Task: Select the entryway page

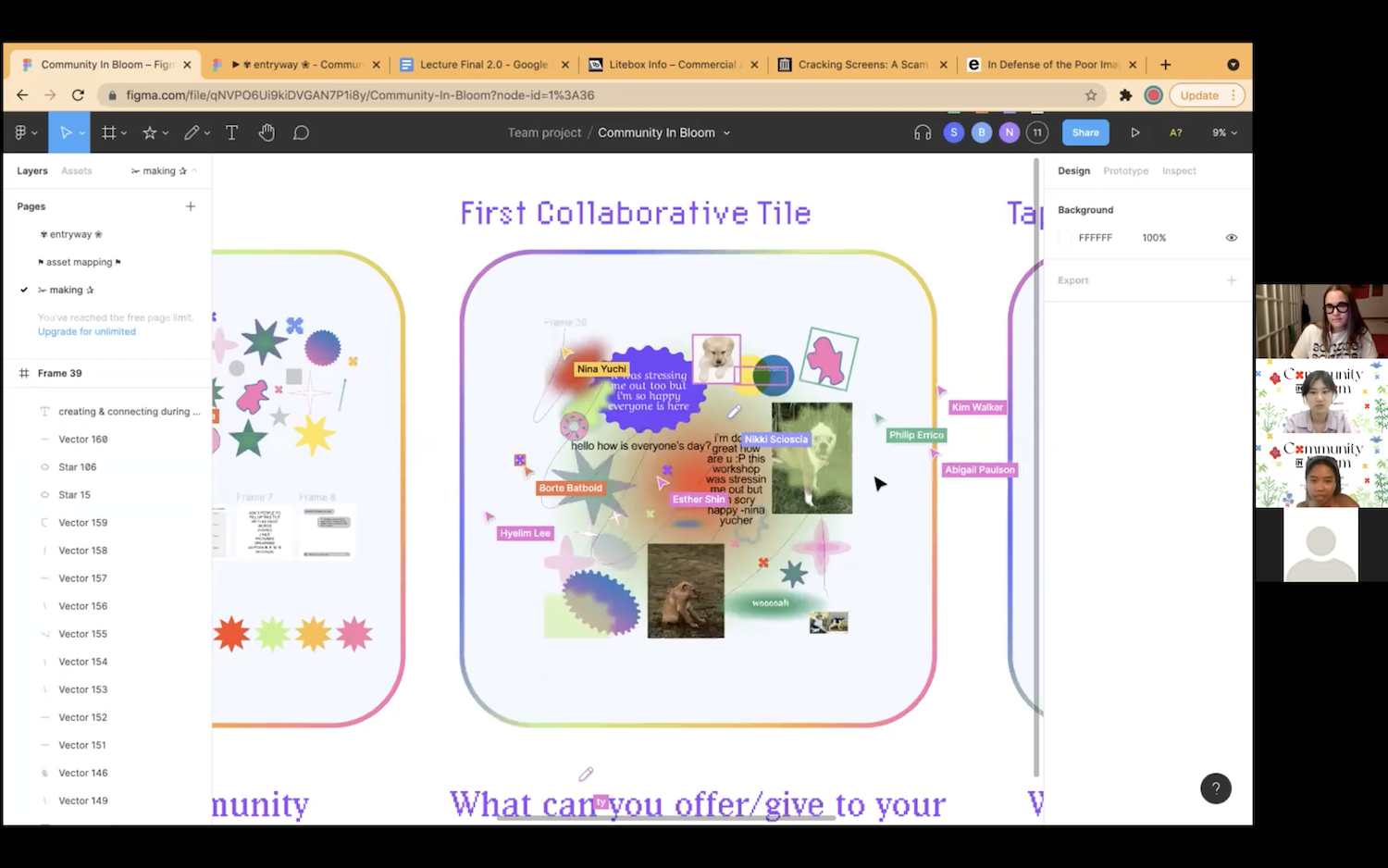Action: pos(72,234)
